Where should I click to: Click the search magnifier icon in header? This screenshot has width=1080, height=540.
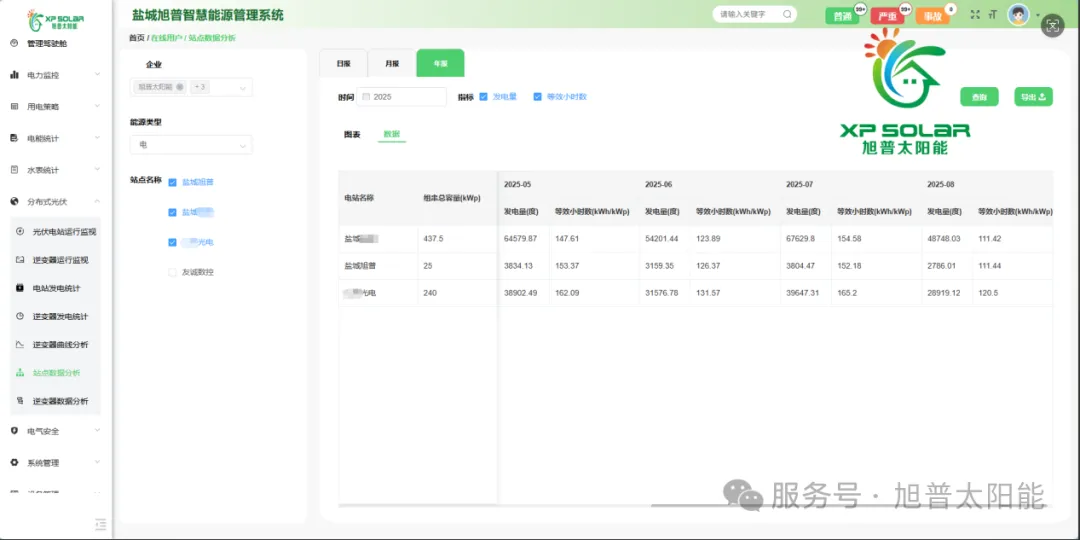point(787,15)
